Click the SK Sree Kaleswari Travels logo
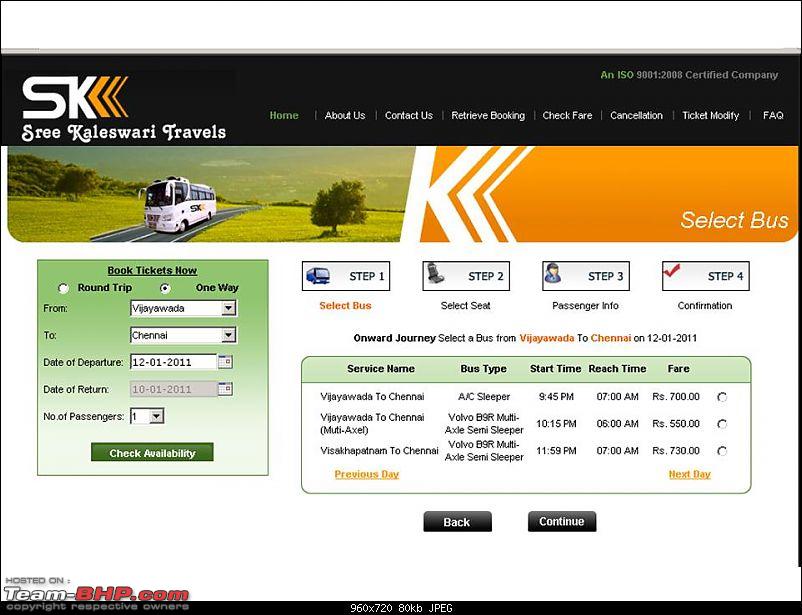The image size is (802, 615). [124, 108]
